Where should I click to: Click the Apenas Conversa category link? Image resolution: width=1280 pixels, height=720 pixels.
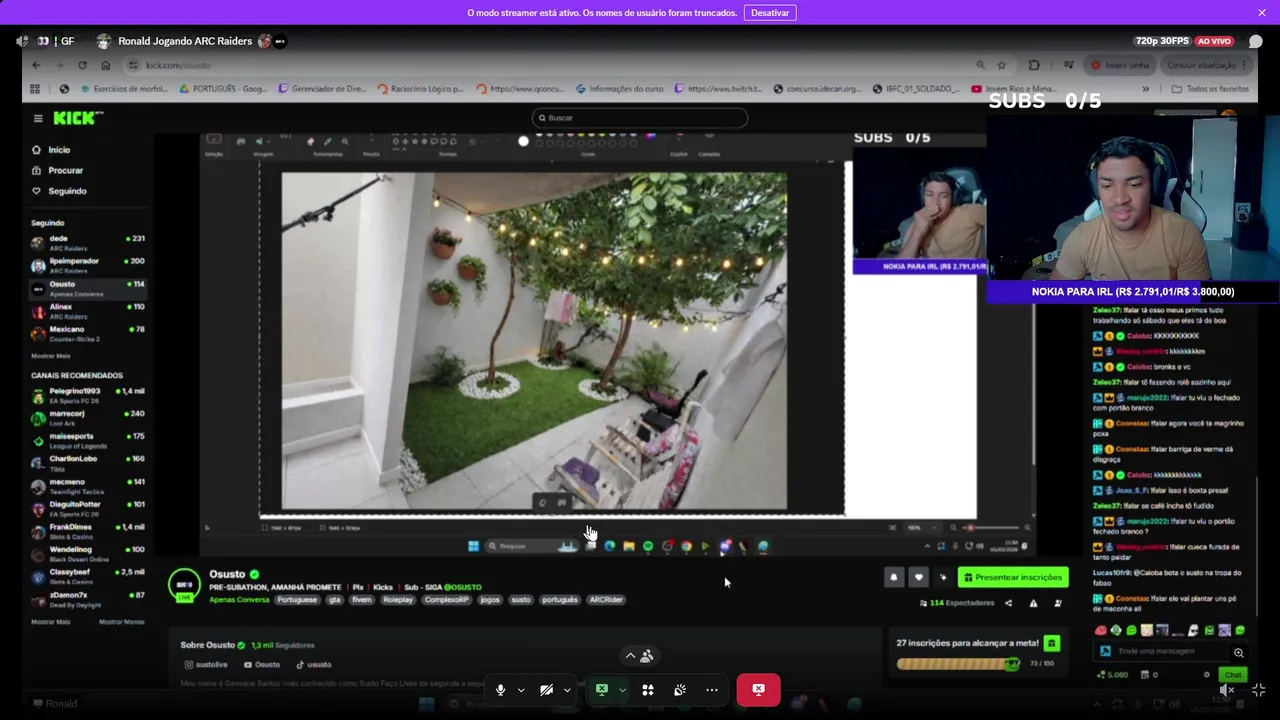click(x=239, y=600)
